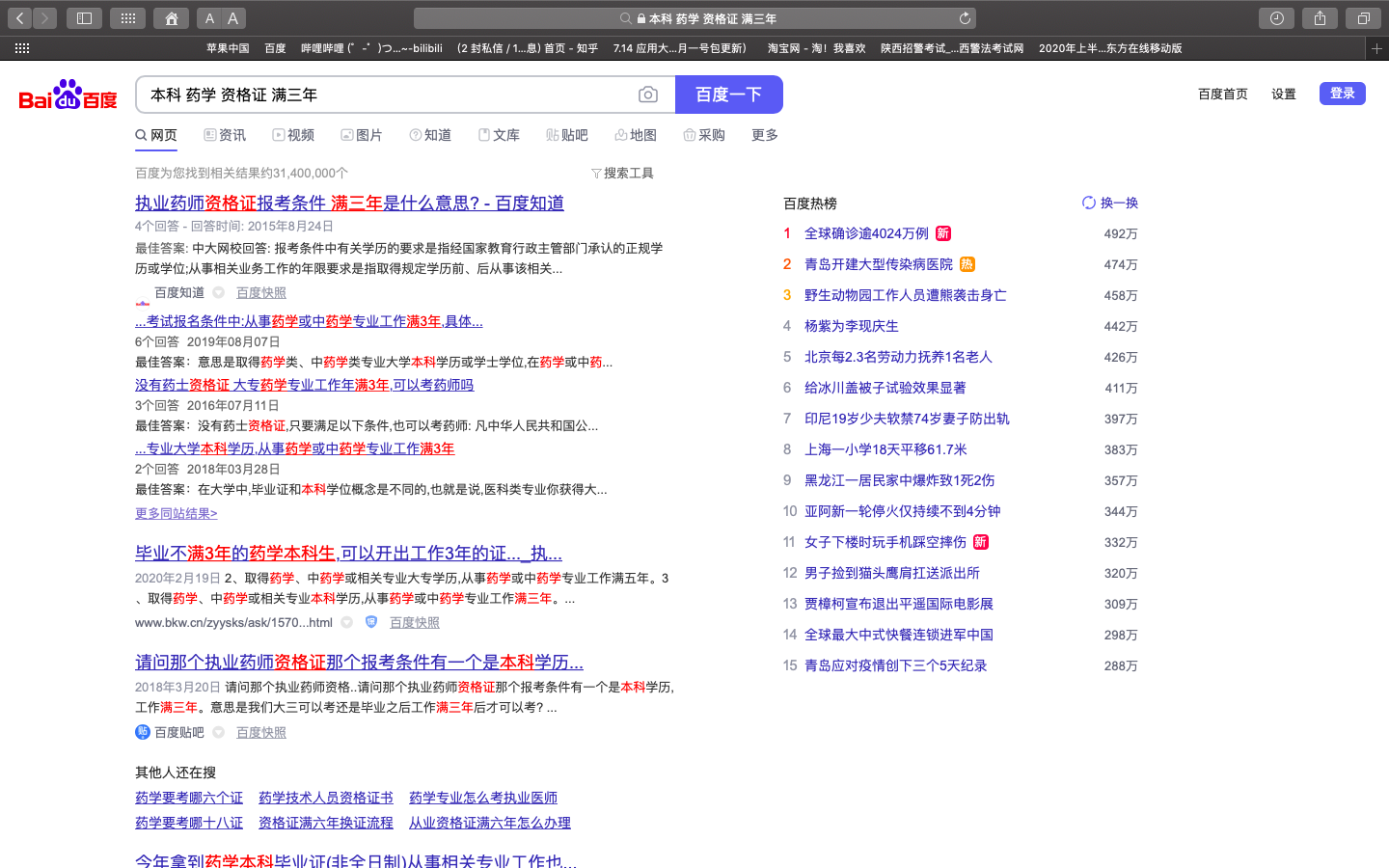
Task: Click 换一换 to refresh the hot list
Action: click(x=1119, y=203)
